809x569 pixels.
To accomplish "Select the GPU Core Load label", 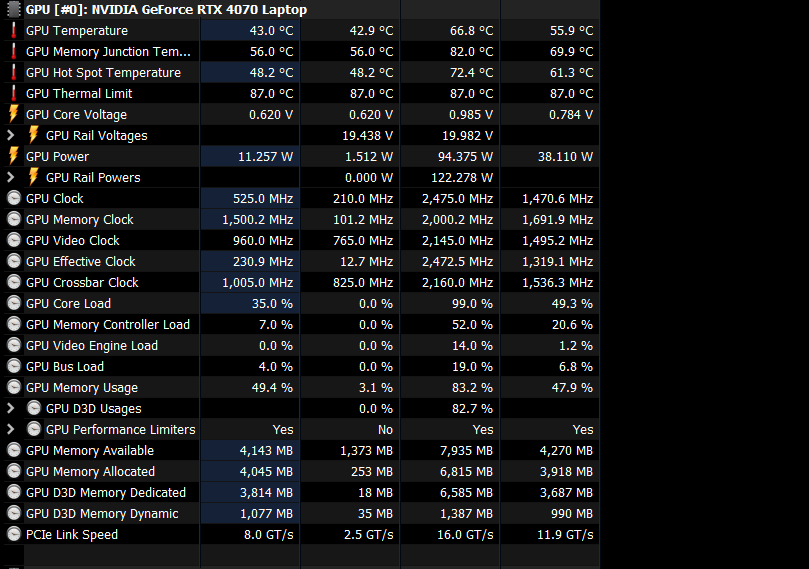I will [68, 303].
